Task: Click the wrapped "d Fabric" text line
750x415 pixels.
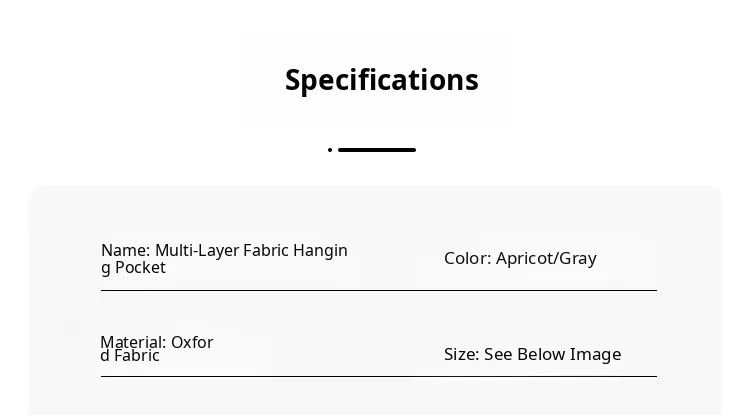Action: (130, 356)
